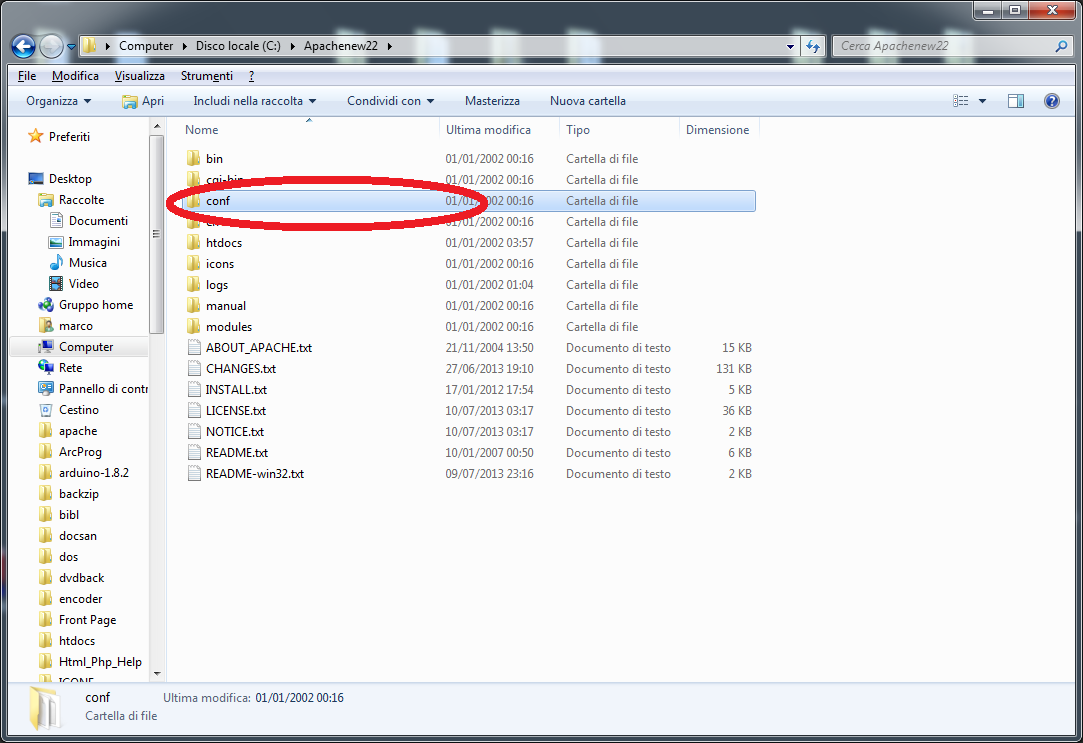Click the refresh button beside address bar
The width and height of the screenshot is (1083, 743).
[x=813, y=46]
